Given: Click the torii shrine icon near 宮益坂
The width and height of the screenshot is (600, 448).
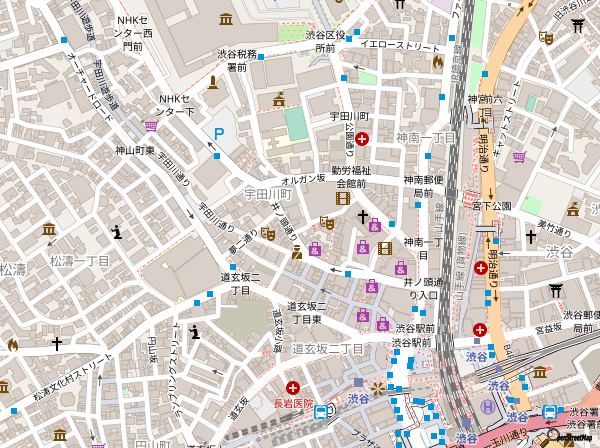Looking at the screenshot, I should 557,291.
